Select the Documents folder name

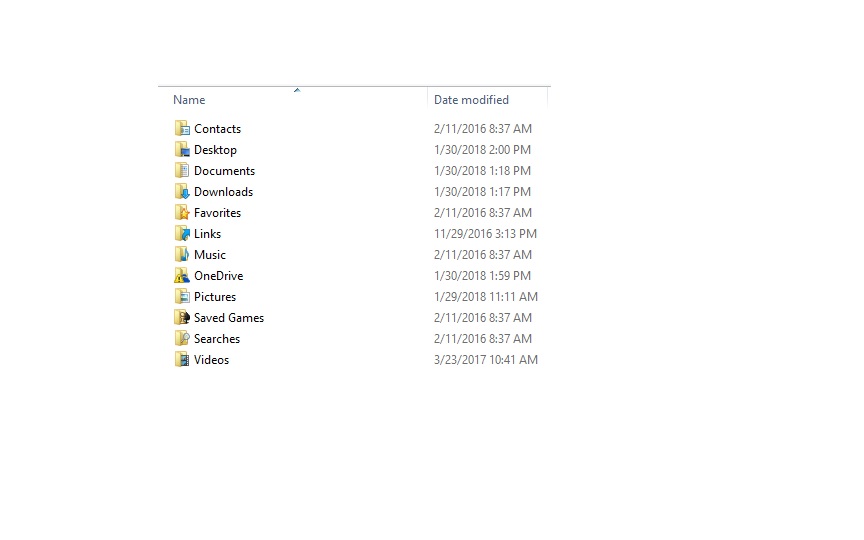pos(224,171)
